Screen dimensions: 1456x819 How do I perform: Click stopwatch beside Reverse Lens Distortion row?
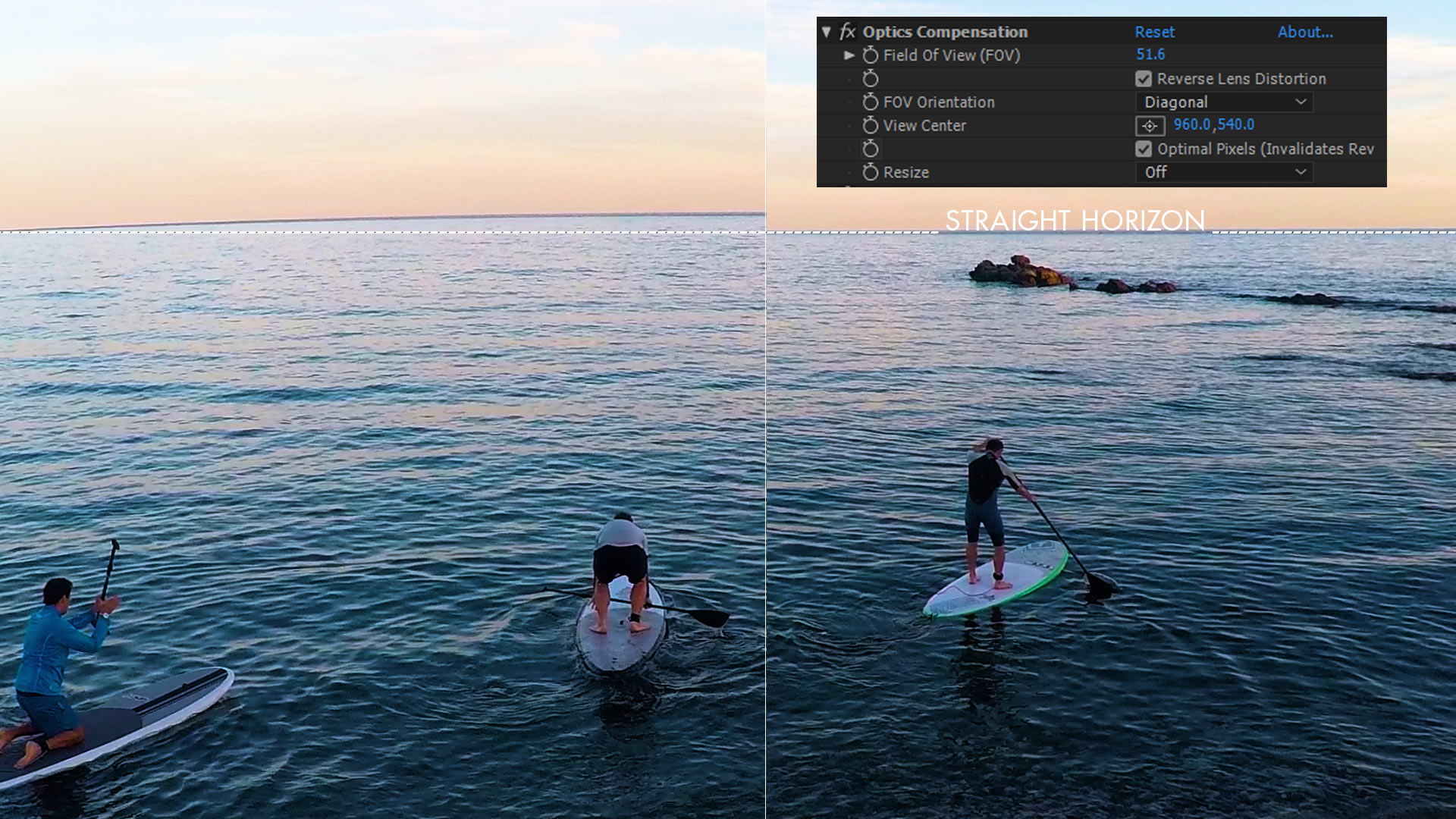(871, 78)
